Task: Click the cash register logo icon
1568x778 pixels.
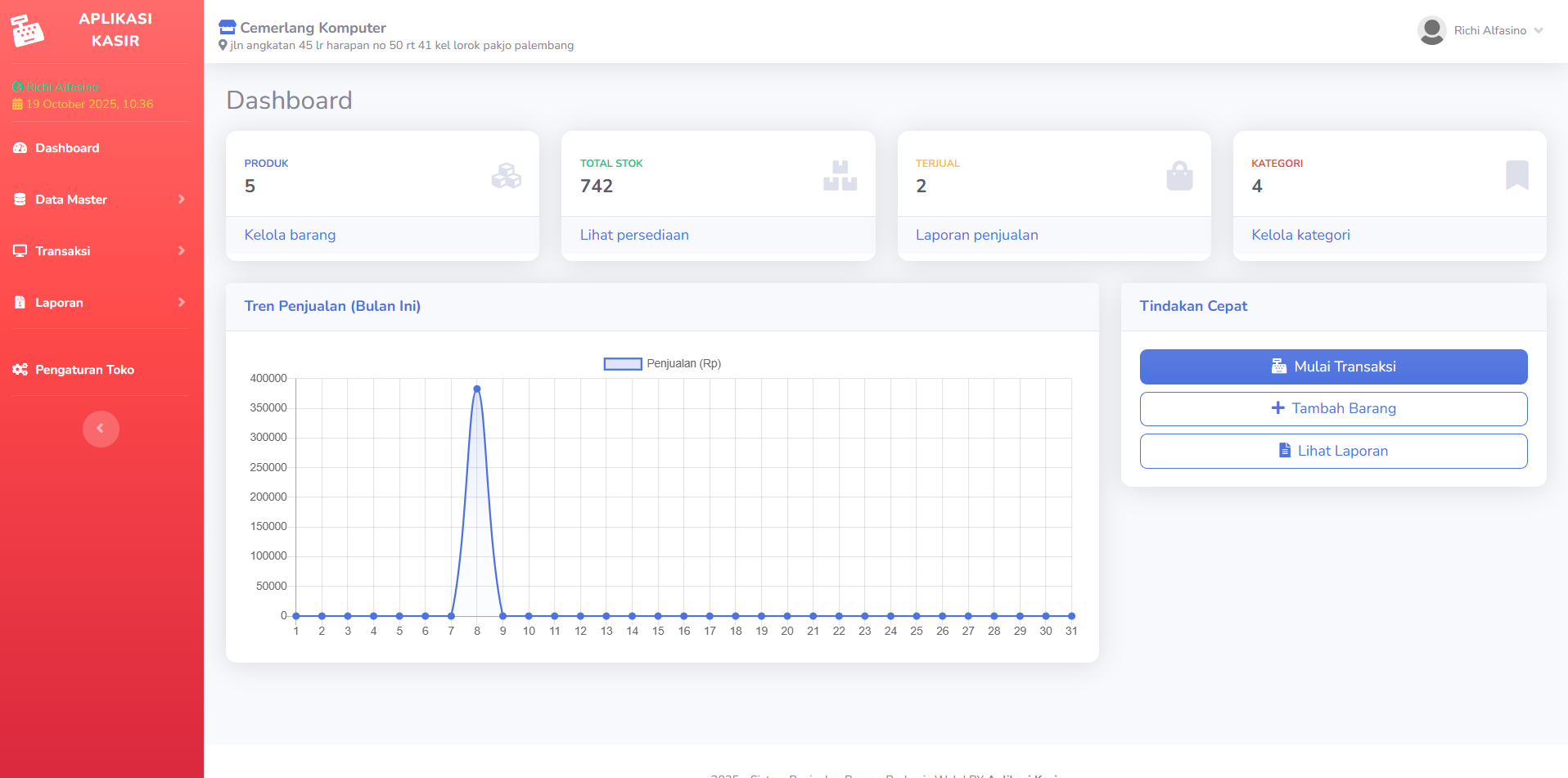Action: [27, 31]
